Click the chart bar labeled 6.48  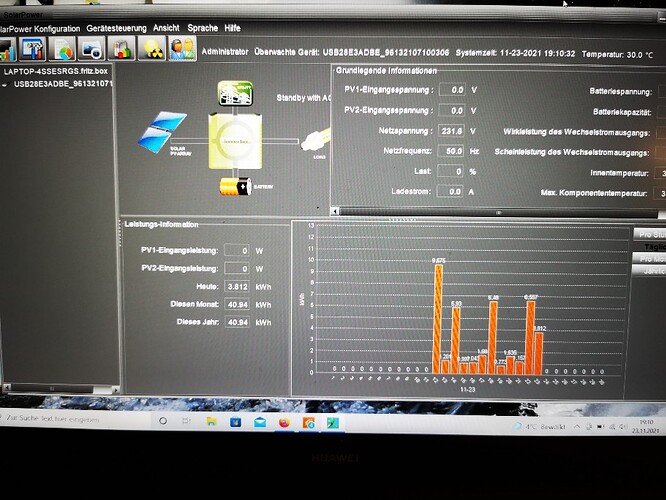[493, 338]
